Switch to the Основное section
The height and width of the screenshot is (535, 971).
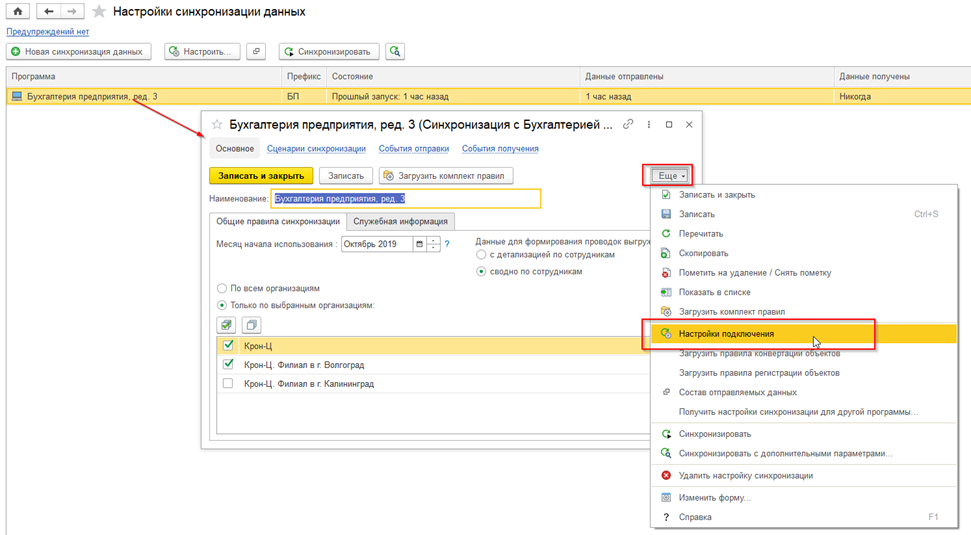tap(235, 149)
